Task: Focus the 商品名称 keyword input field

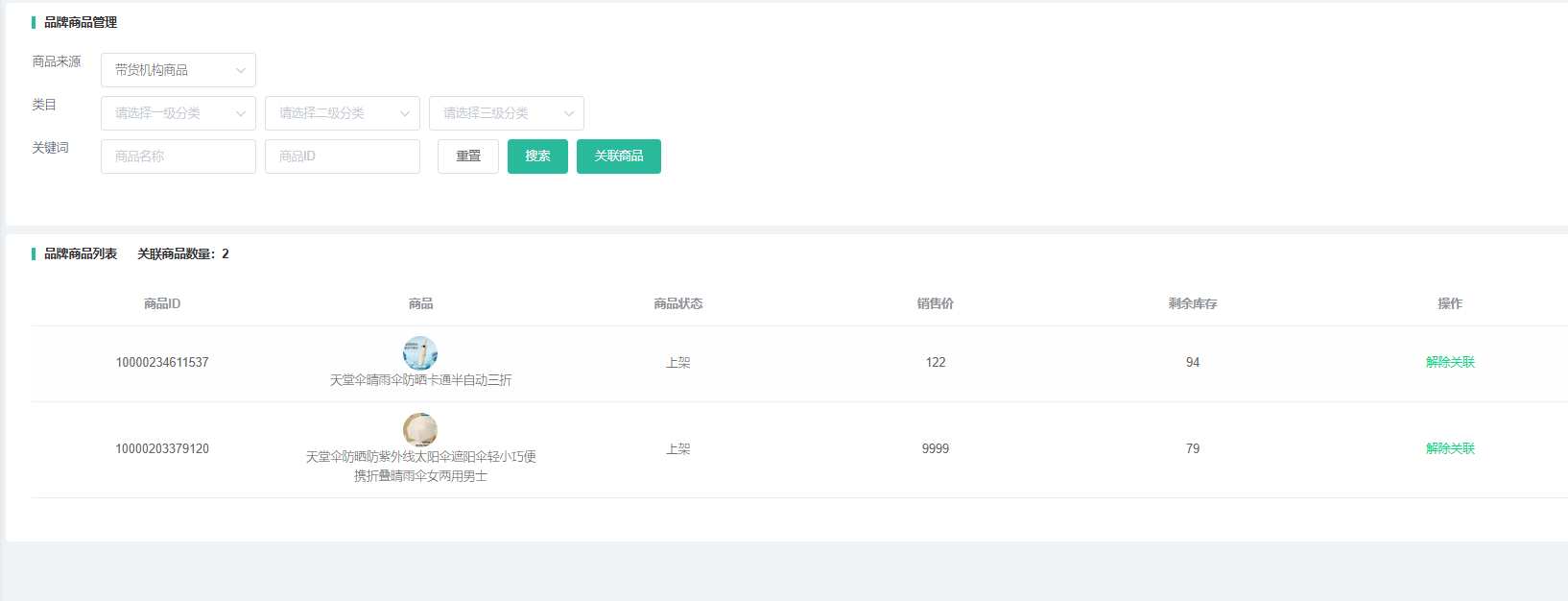Action: tap(178, 156)
